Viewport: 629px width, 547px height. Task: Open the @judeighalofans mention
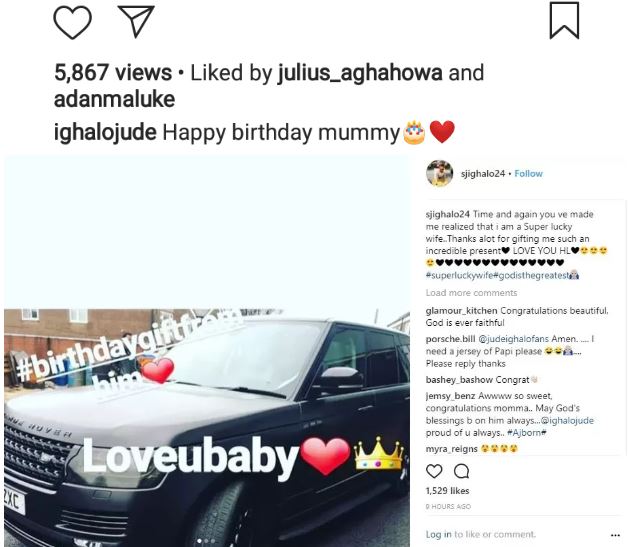[514, 339]
